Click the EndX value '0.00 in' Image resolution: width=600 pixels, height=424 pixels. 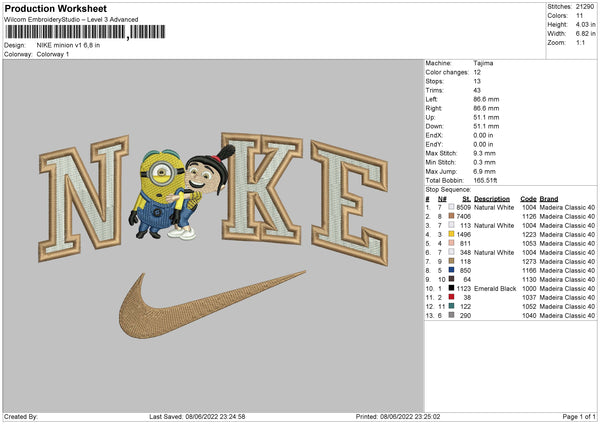[x=483, y=135]
